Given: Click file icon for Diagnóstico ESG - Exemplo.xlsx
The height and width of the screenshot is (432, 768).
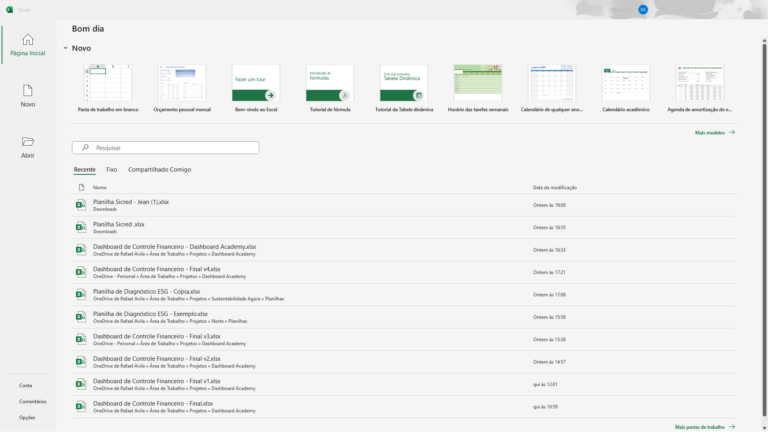Looking at the screenshot, I should (81, 317).
